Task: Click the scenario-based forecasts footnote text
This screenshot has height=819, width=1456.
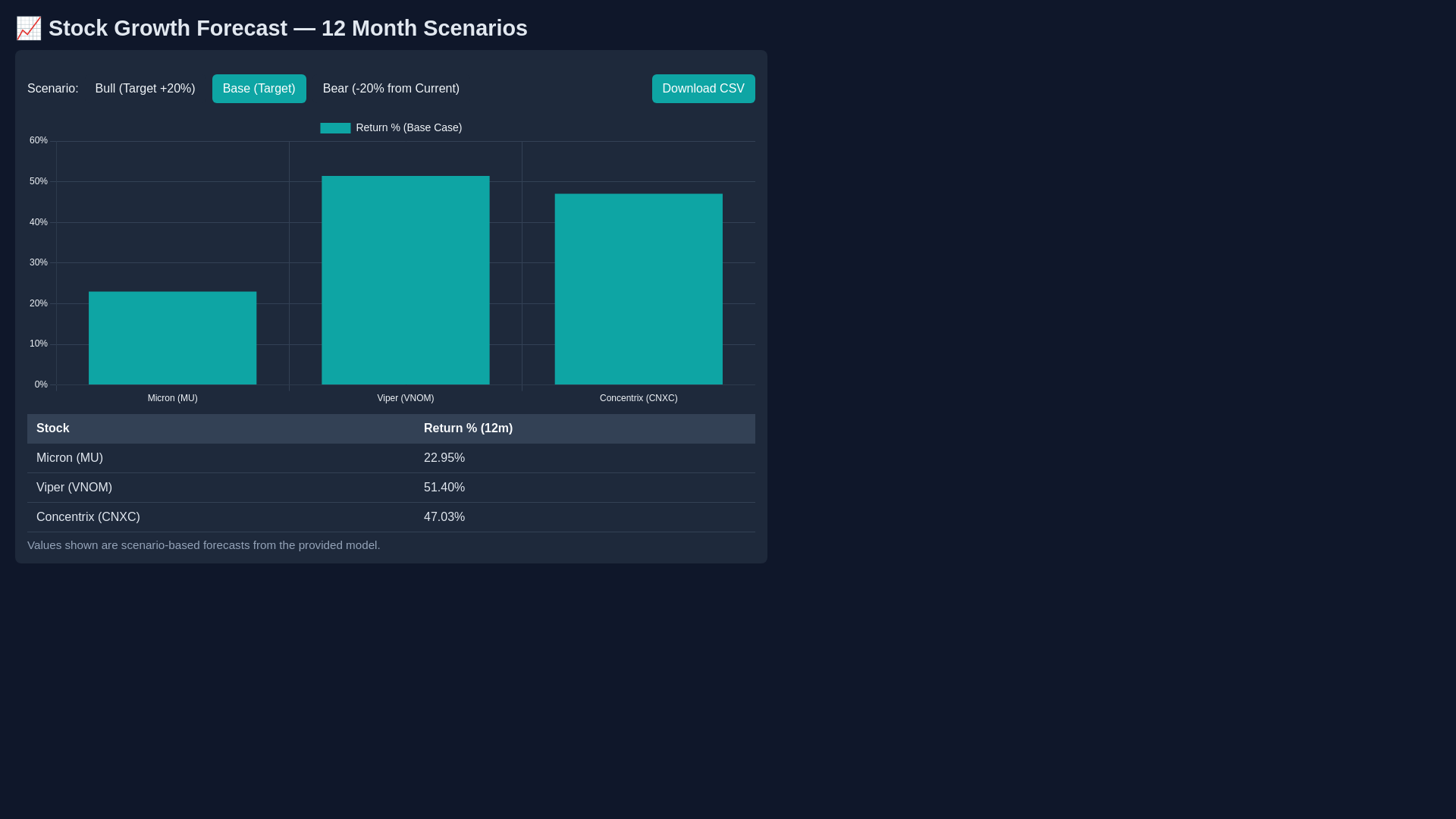Action: coord(204,545)
